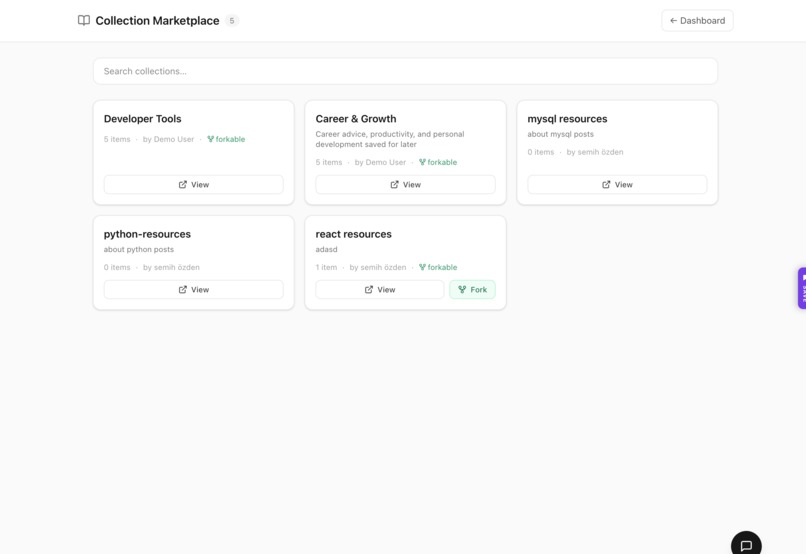
Task: Click the external-link icon in mysql resources View button
Action: (x=606, y=184)
